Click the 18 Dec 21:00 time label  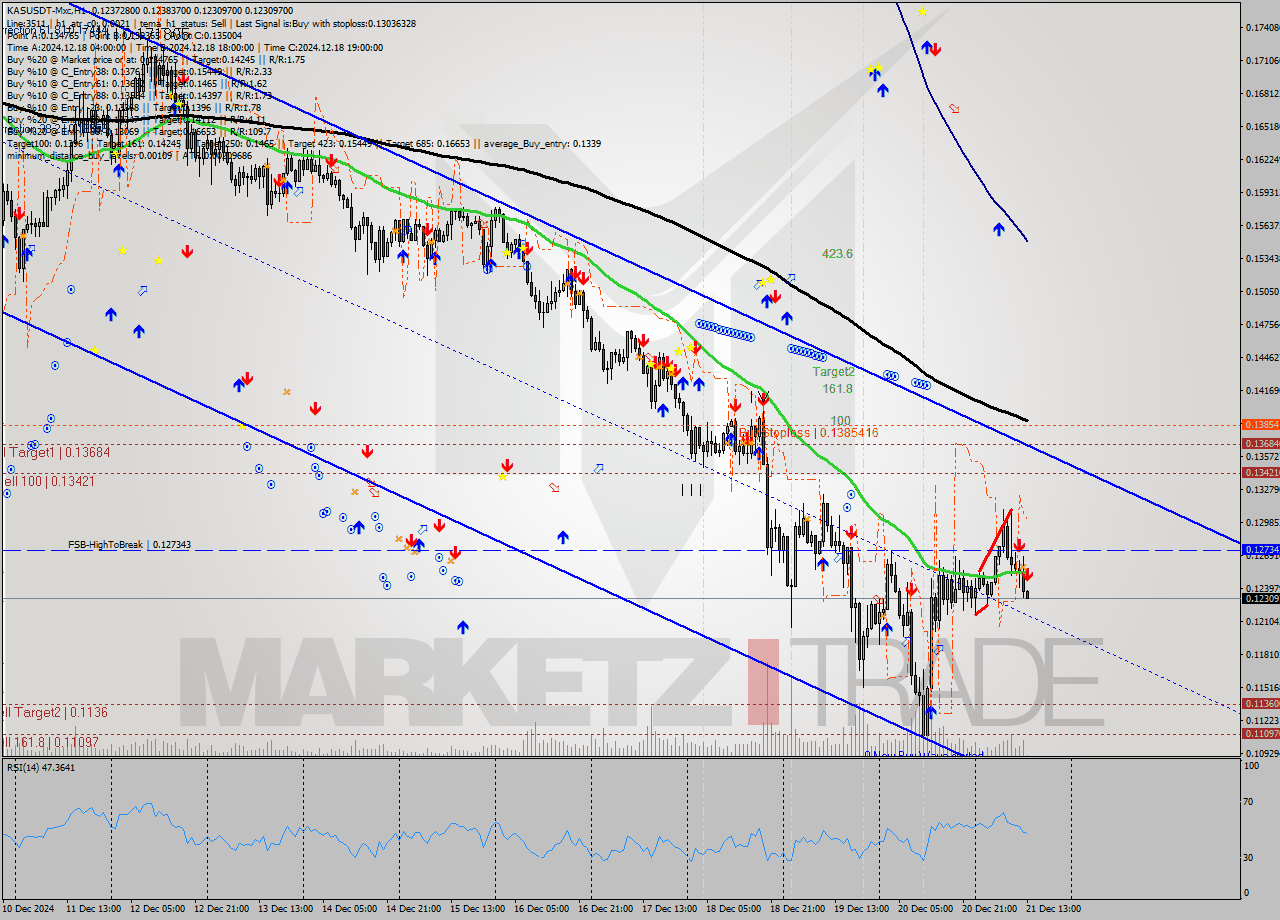tap(796, 909)
